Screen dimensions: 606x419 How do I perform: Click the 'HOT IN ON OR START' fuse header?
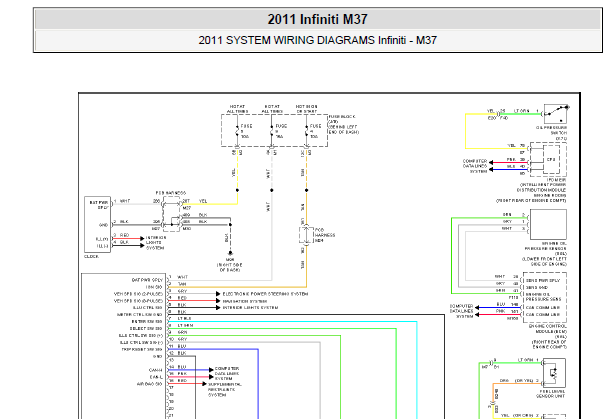pyautogui.click(x=306, y=109)
